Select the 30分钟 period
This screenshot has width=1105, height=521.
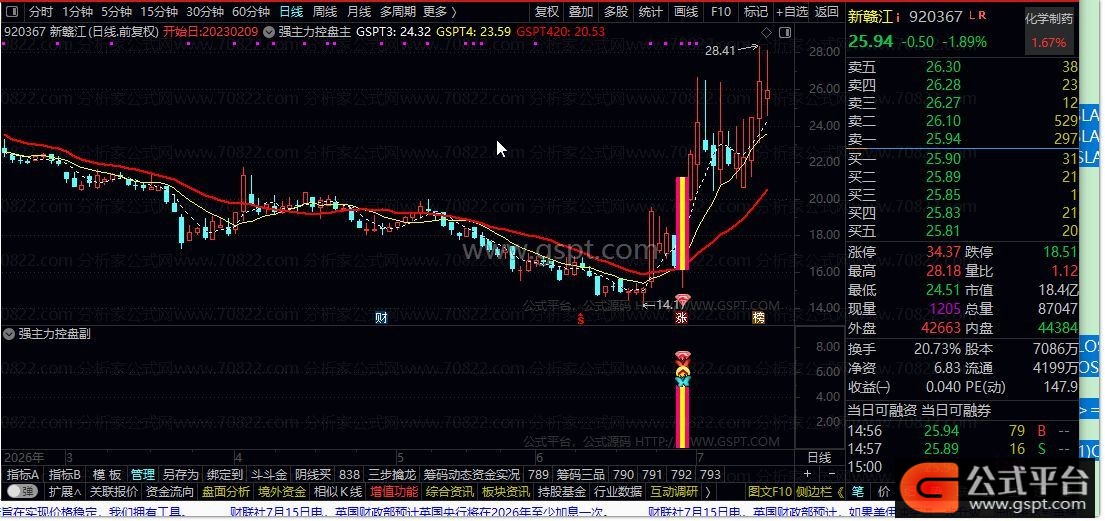pyautogui.click(x=204, y=11)
